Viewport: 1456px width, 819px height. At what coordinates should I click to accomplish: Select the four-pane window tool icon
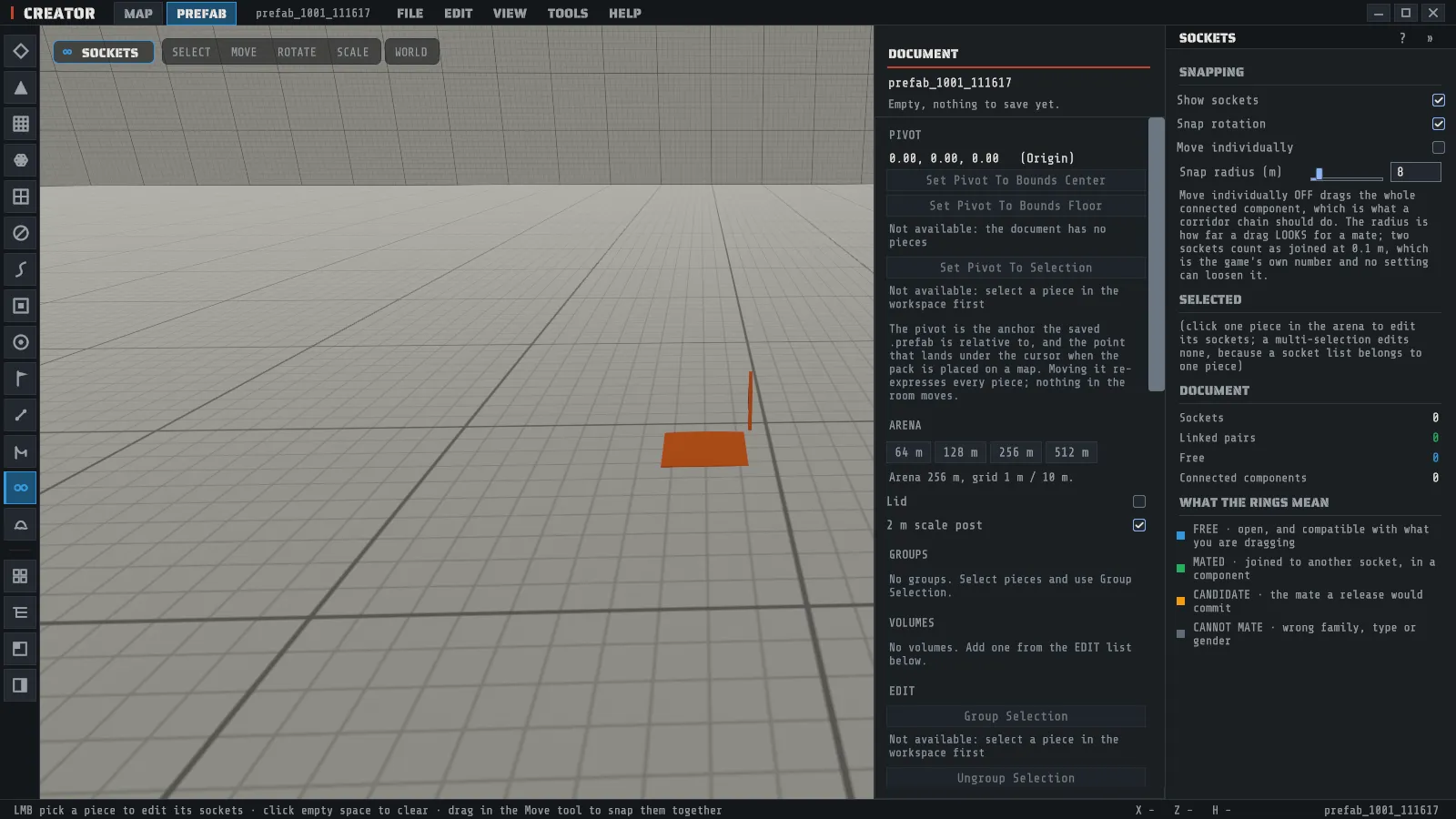[x=20, y=197]
